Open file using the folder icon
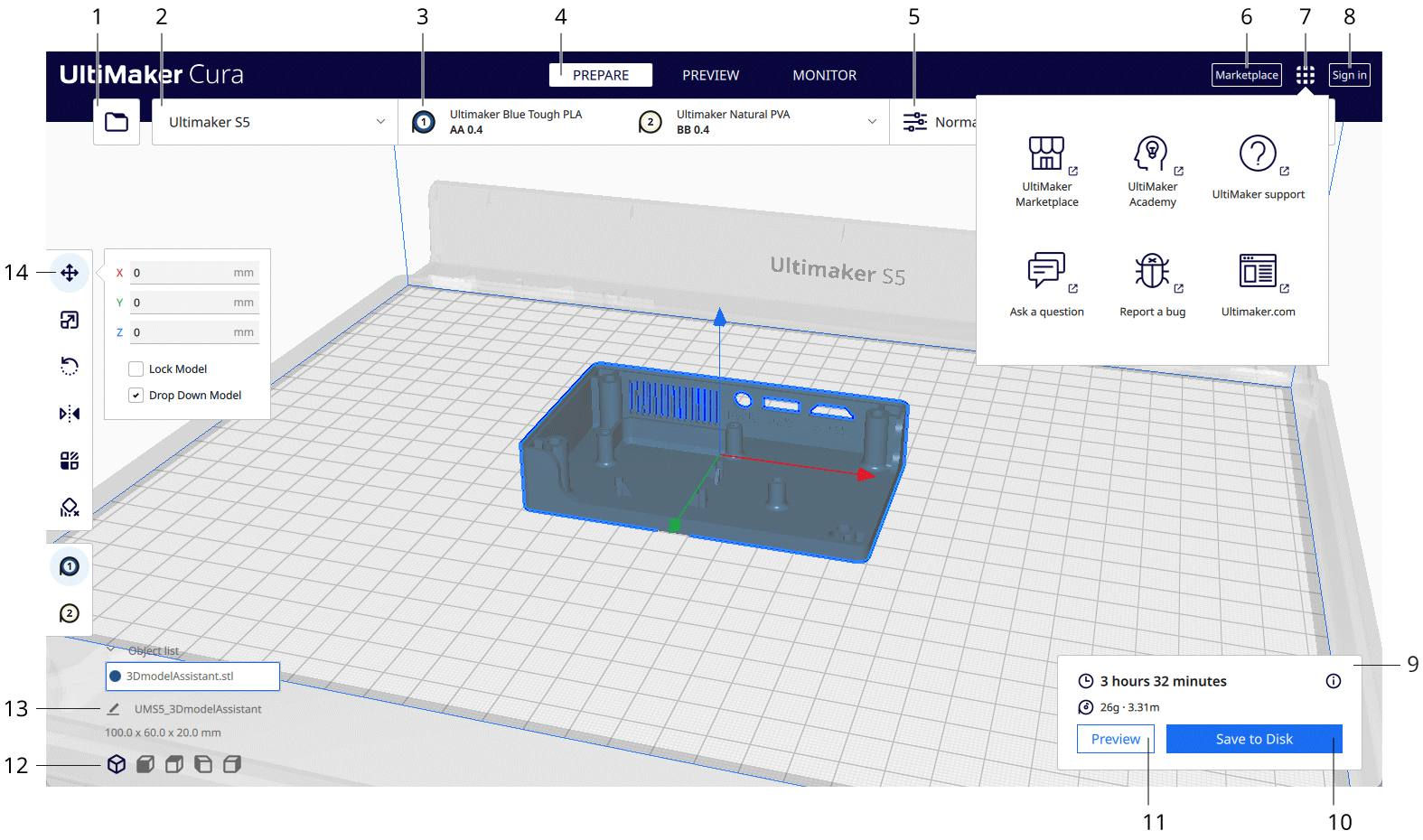This screenshot has height=840, width=1423. click(x=117, y=122)
